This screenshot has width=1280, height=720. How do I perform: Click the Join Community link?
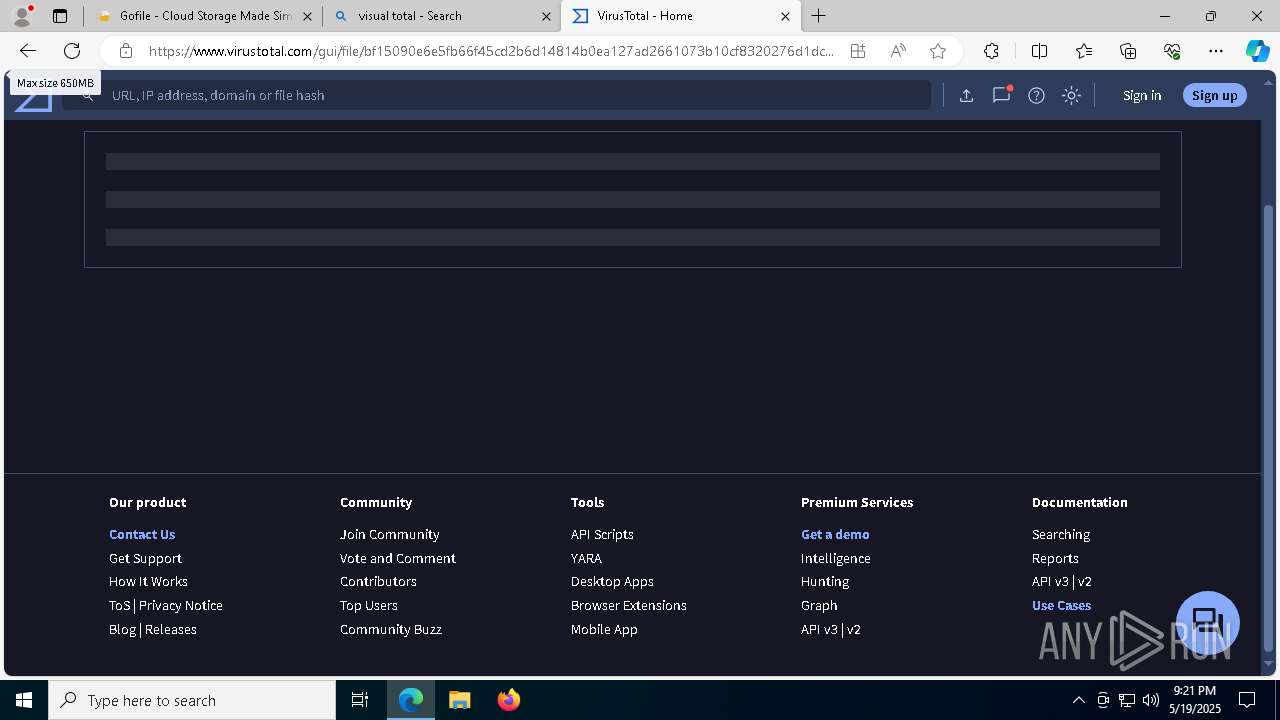389,534
